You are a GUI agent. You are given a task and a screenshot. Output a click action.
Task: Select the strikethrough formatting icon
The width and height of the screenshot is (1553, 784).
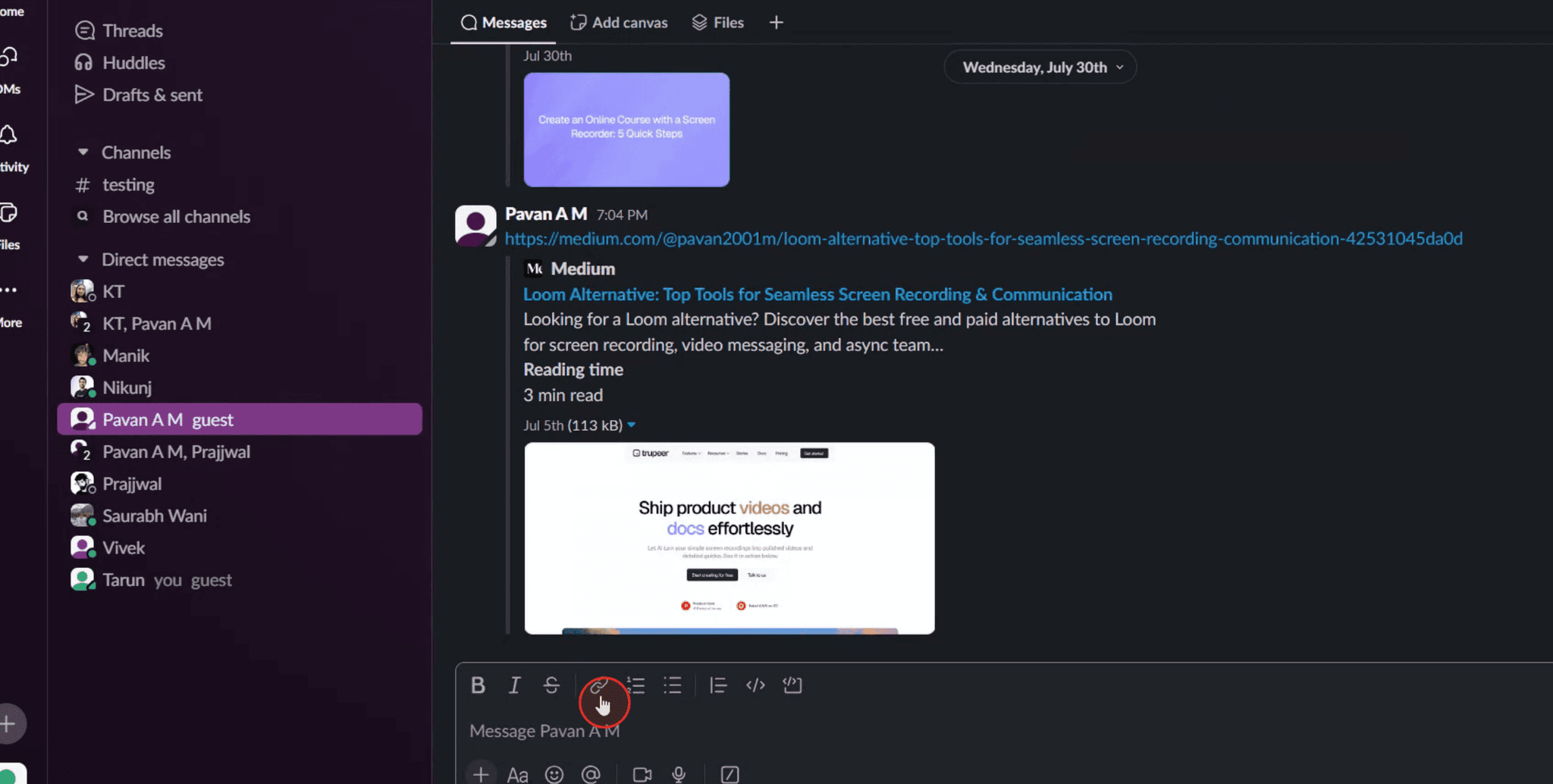coord(551,685)
